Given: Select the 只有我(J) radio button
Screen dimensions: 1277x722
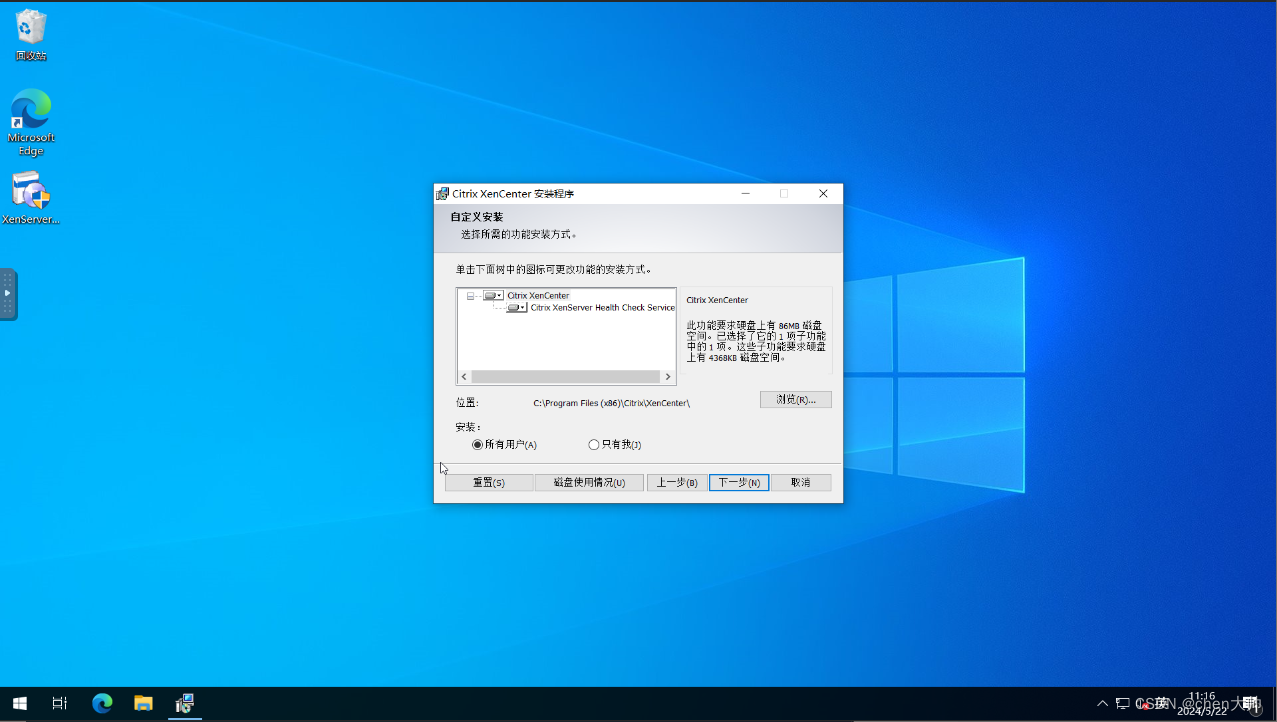Looking at the screenshot, I should 615,445.
